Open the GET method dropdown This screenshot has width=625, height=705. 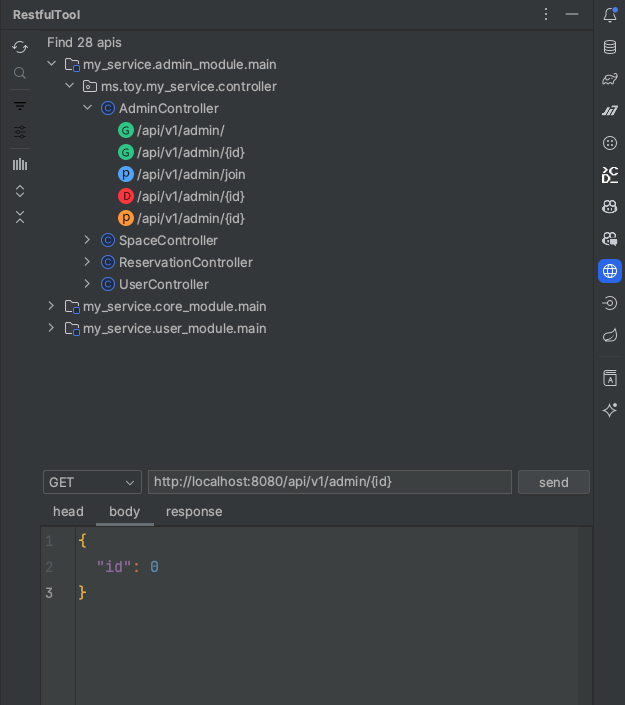[92, 482]
